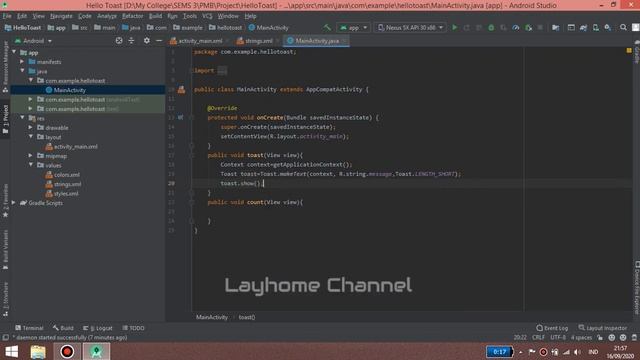Click Android Studio taskbar icon
The width and height of the screenshot is (640, 360).
[x=96, y=351]
